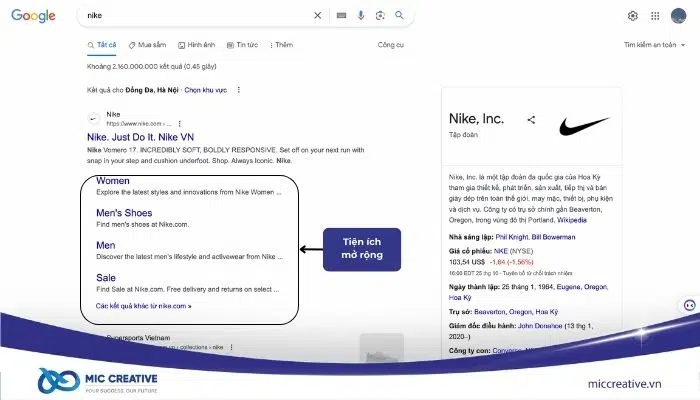This screenshot has width=700, height=400.
Task: Open three-dot menu next to nike.com URL
Action: point(179,124)
